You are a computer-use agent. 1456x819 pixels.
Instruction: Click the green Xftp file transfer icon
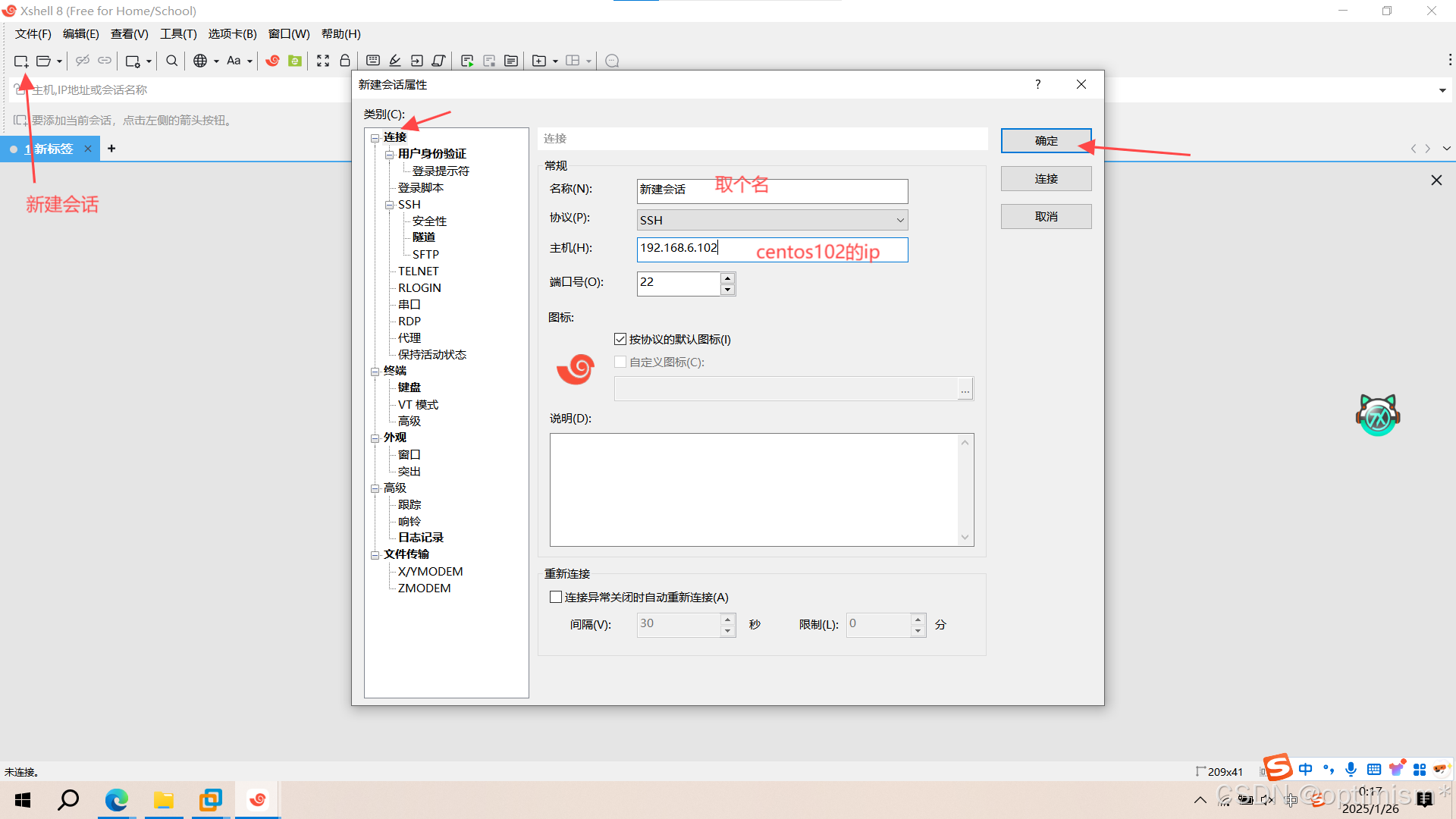coord(295,61)
